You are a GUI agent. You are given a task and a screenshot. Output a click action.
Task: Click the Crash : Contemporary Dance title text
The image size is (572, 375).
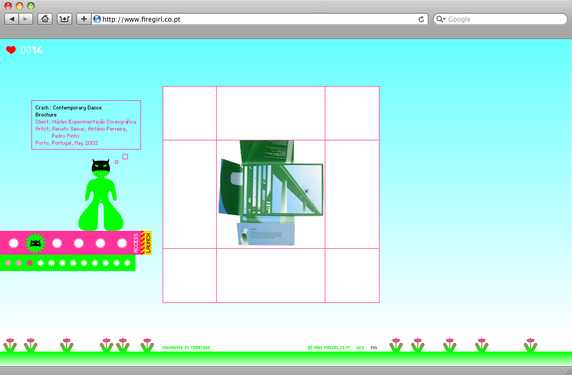click(x=69, y=108)
